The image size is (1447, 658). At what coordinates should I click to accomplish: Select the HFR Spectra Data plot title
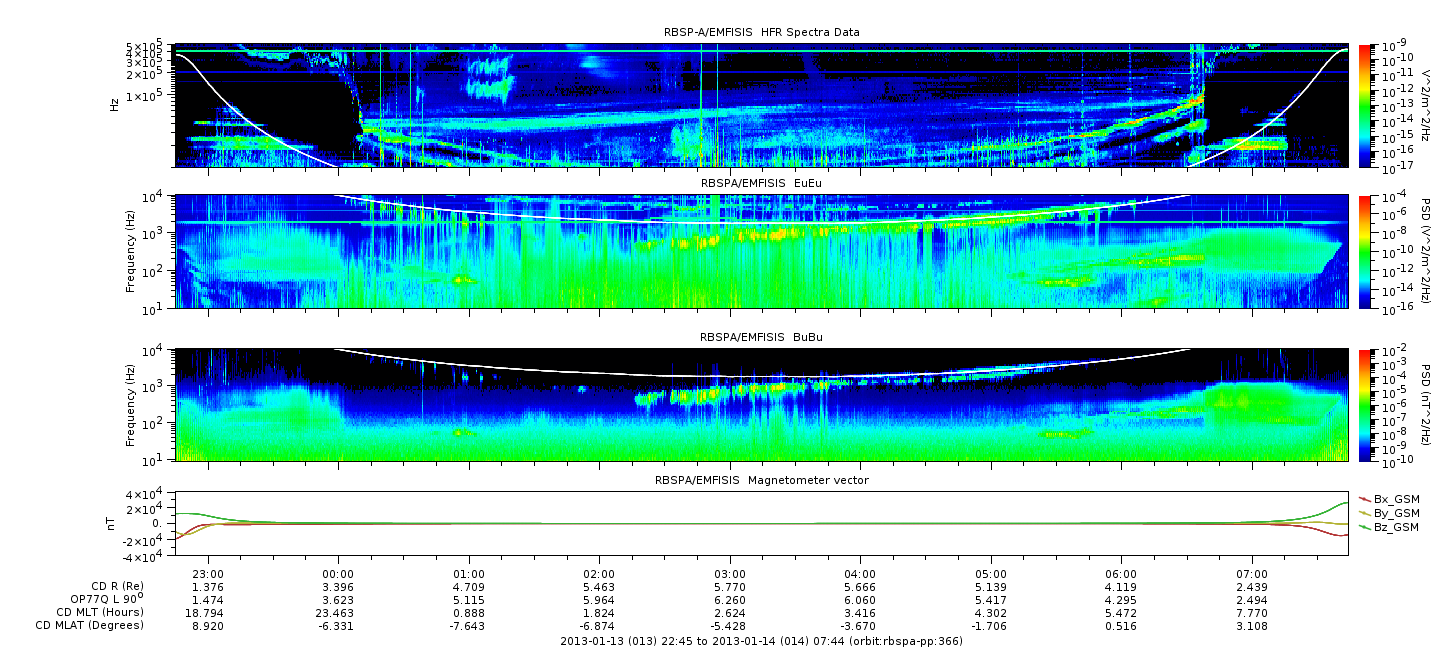point(761,33)
